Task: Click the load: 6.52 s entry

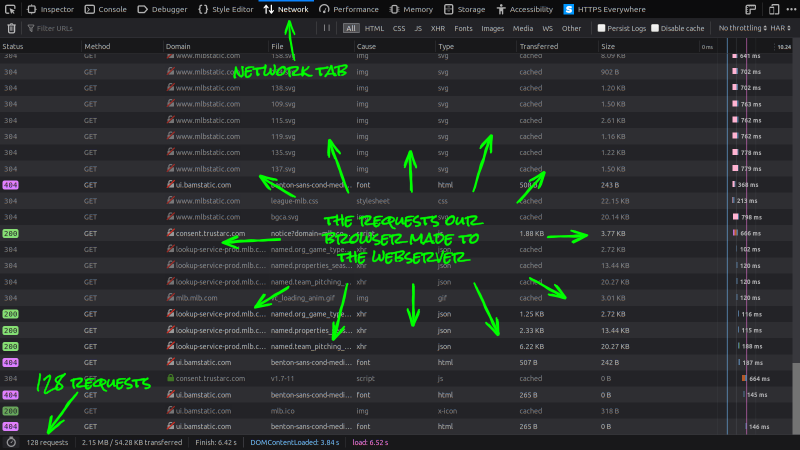Action: point(370,442)
